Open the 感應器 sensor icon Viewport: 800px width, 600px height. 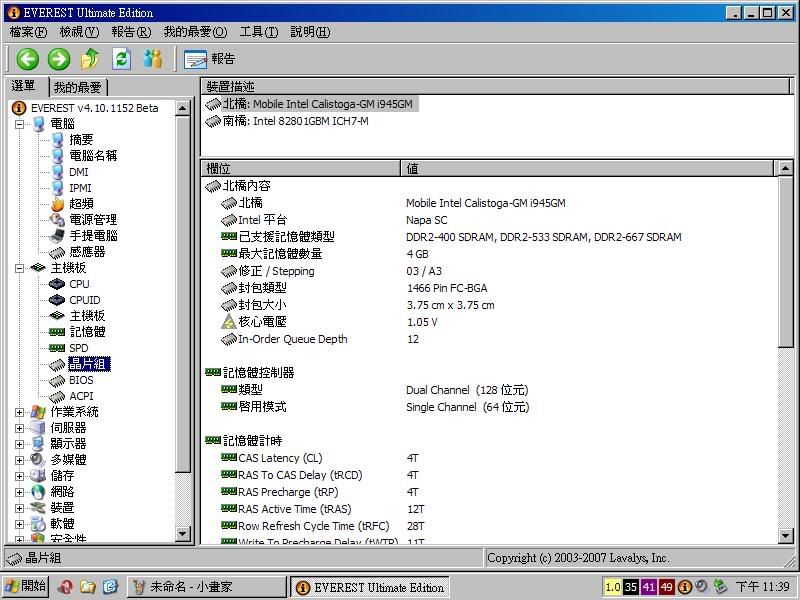pyautogui.click(x=57, y=252)
